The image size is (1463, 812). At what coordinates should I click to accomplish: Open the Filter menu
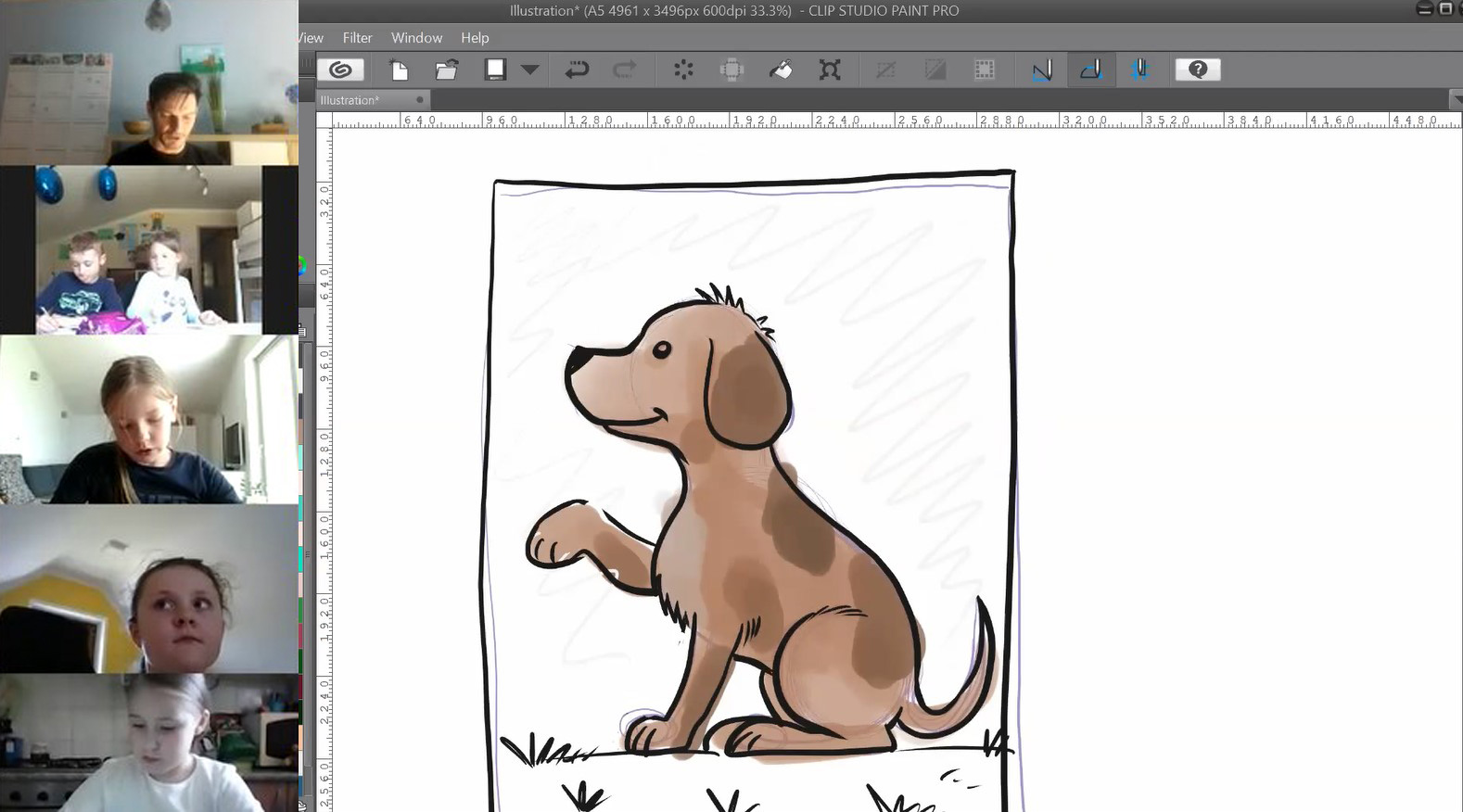pos(357,38)
